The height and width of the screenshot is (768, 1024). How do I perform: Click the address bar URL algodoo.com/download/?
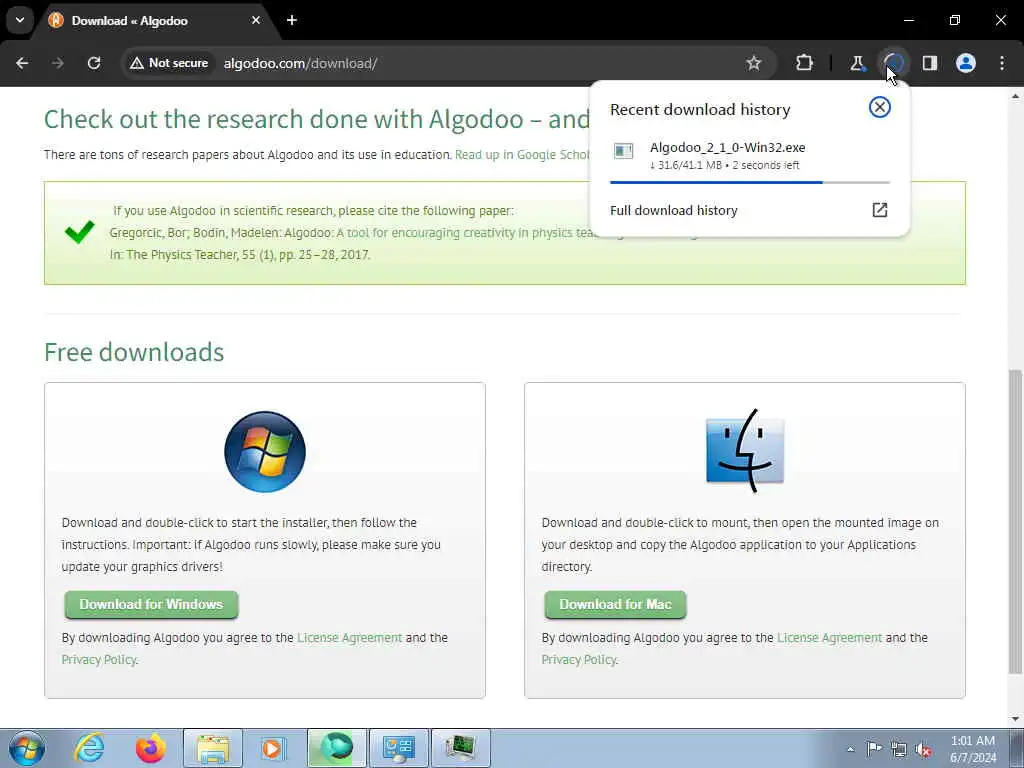pos(300,63)
